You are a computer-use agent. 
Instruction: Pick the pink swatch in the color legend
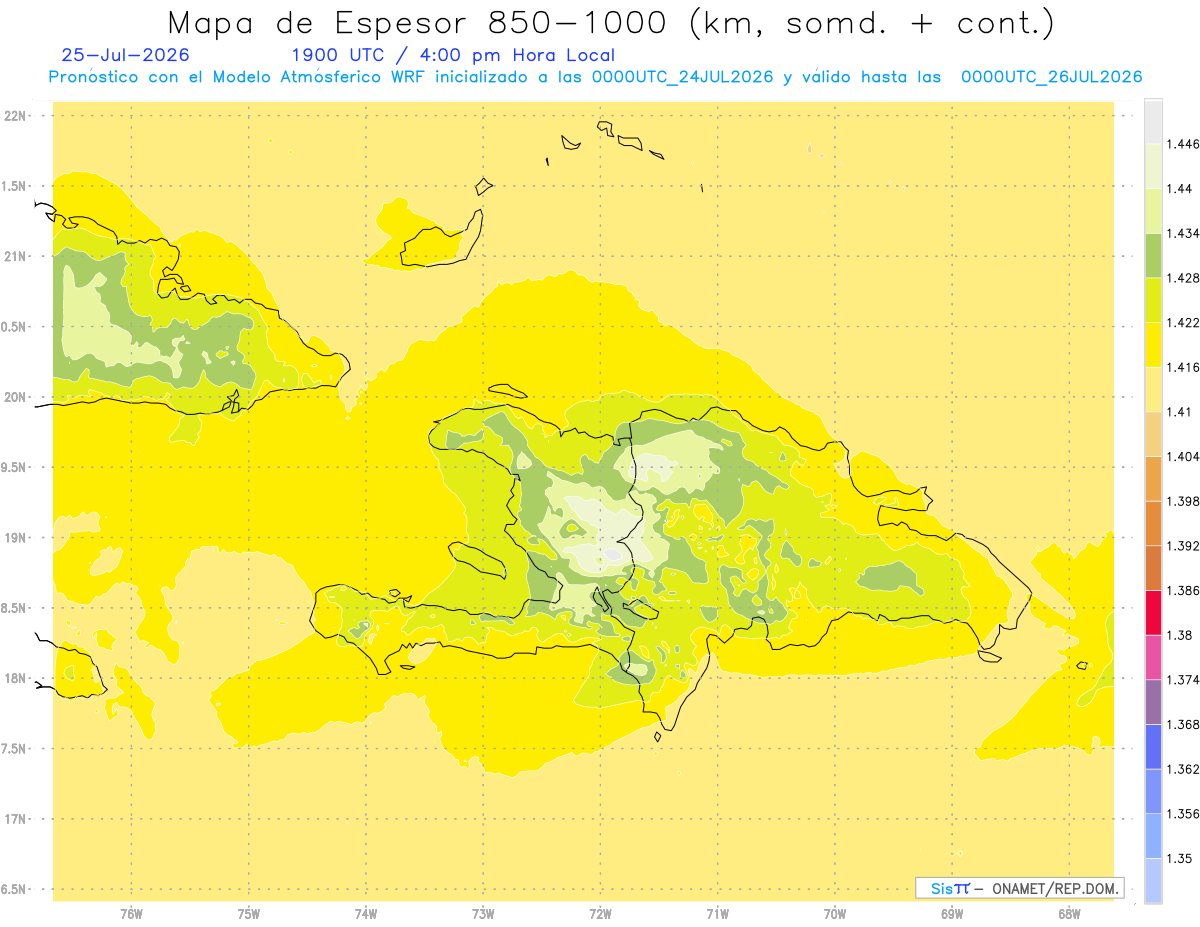click(x=1153, y=657)
